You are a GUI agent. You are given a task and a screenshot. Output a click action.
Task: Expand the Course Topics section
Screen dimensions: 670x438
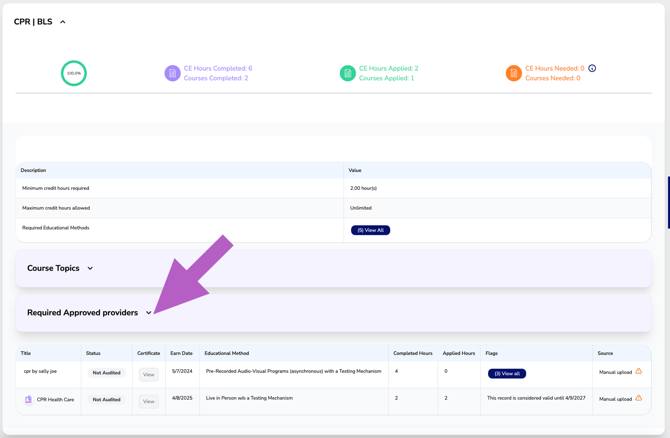[90, 268]
